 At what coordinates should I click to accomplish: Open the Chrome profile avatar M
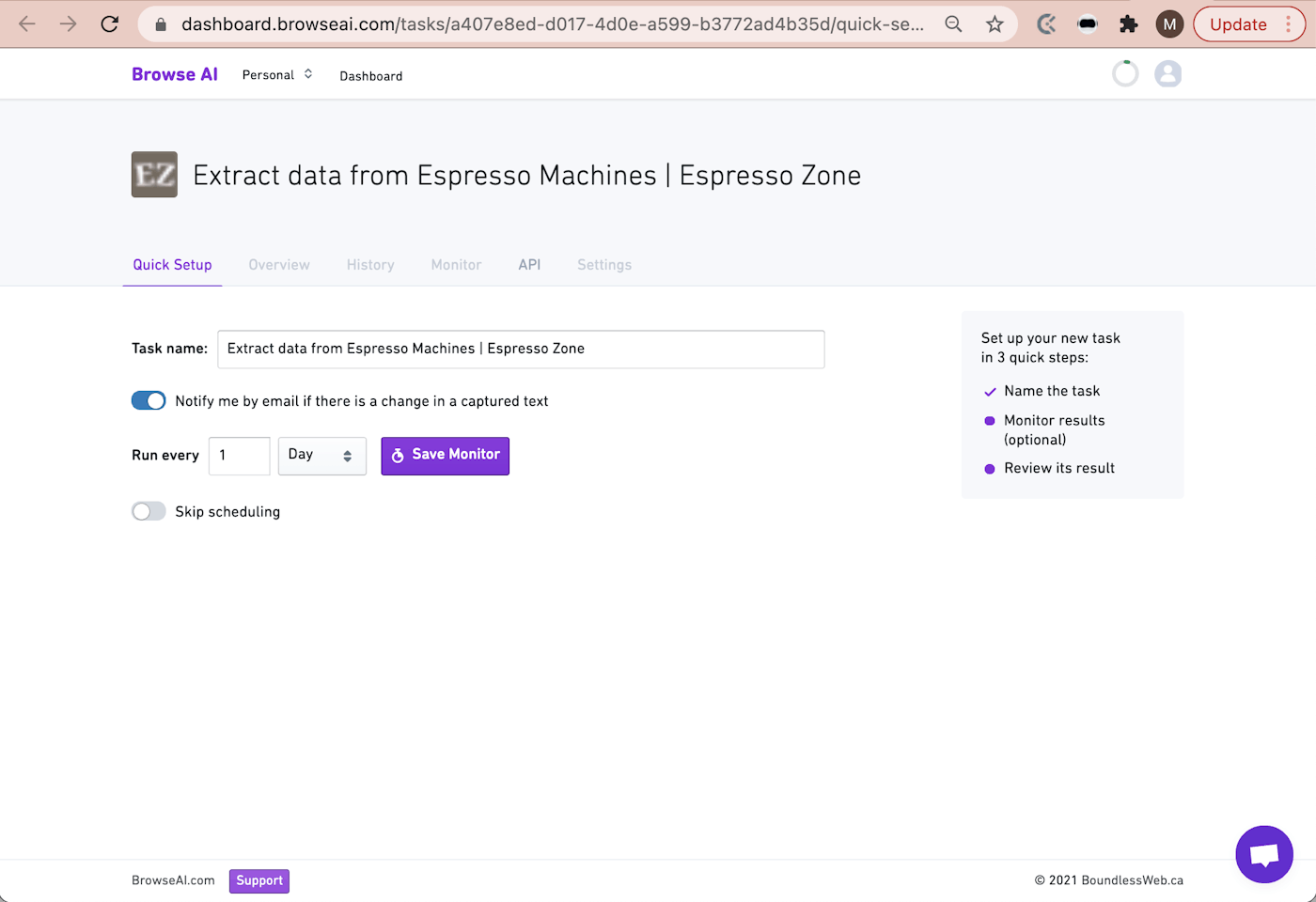click(1169, 24)
